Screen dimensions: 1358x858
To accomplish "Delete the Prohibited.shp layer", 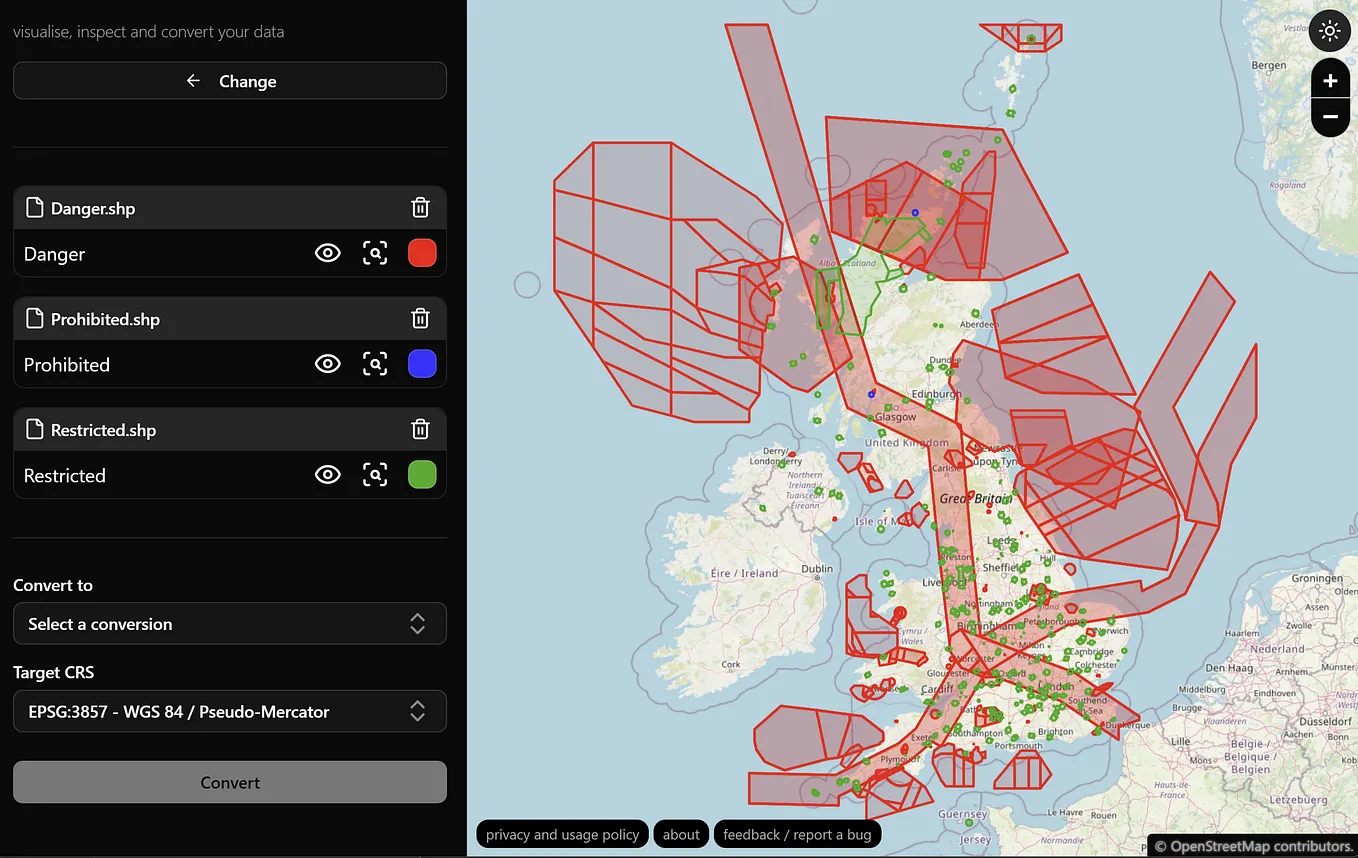I will pyautogui.click(x=420, y=318).
